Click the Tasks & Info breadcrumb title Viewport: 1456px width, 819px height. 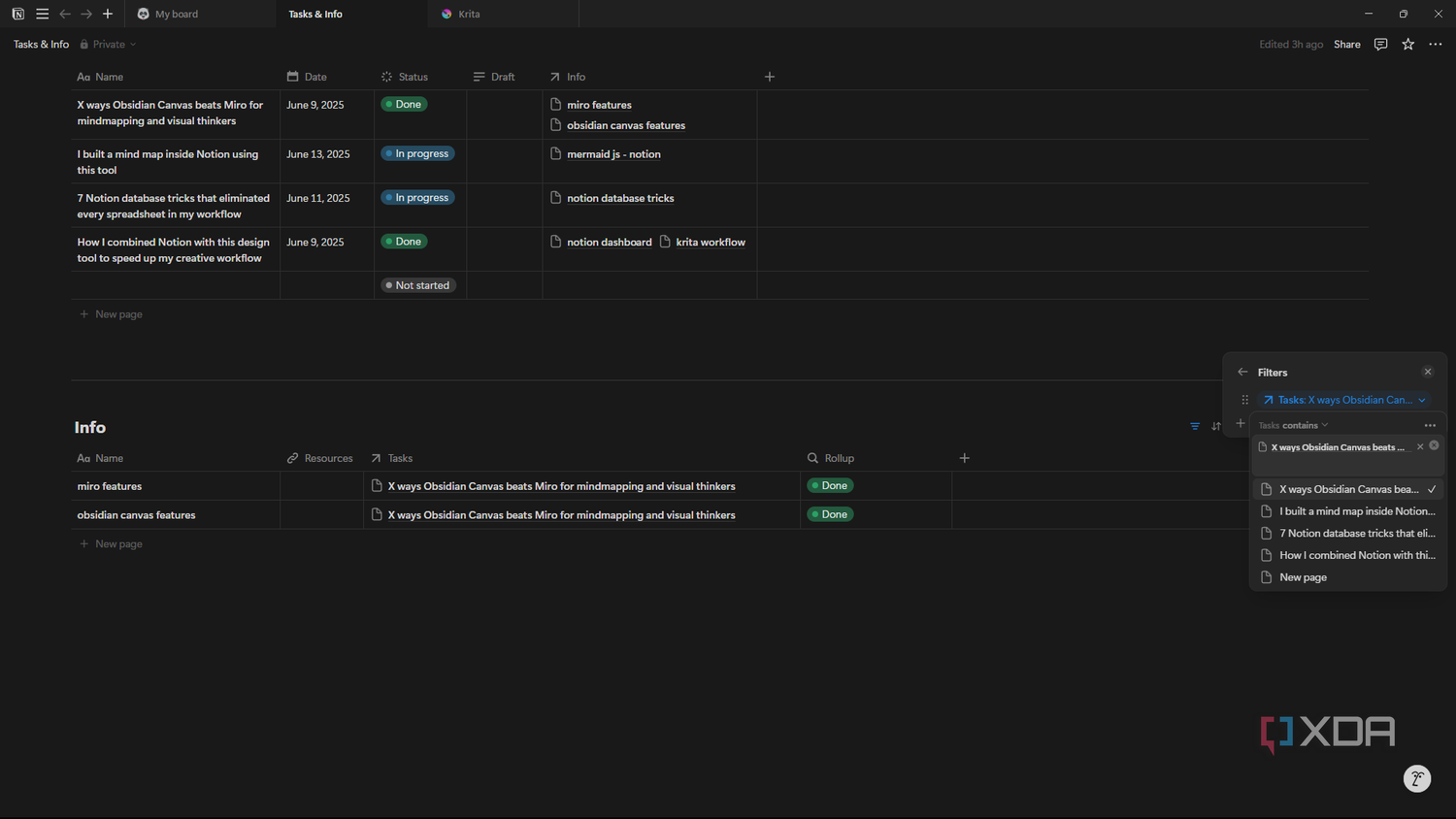[41, 45]
